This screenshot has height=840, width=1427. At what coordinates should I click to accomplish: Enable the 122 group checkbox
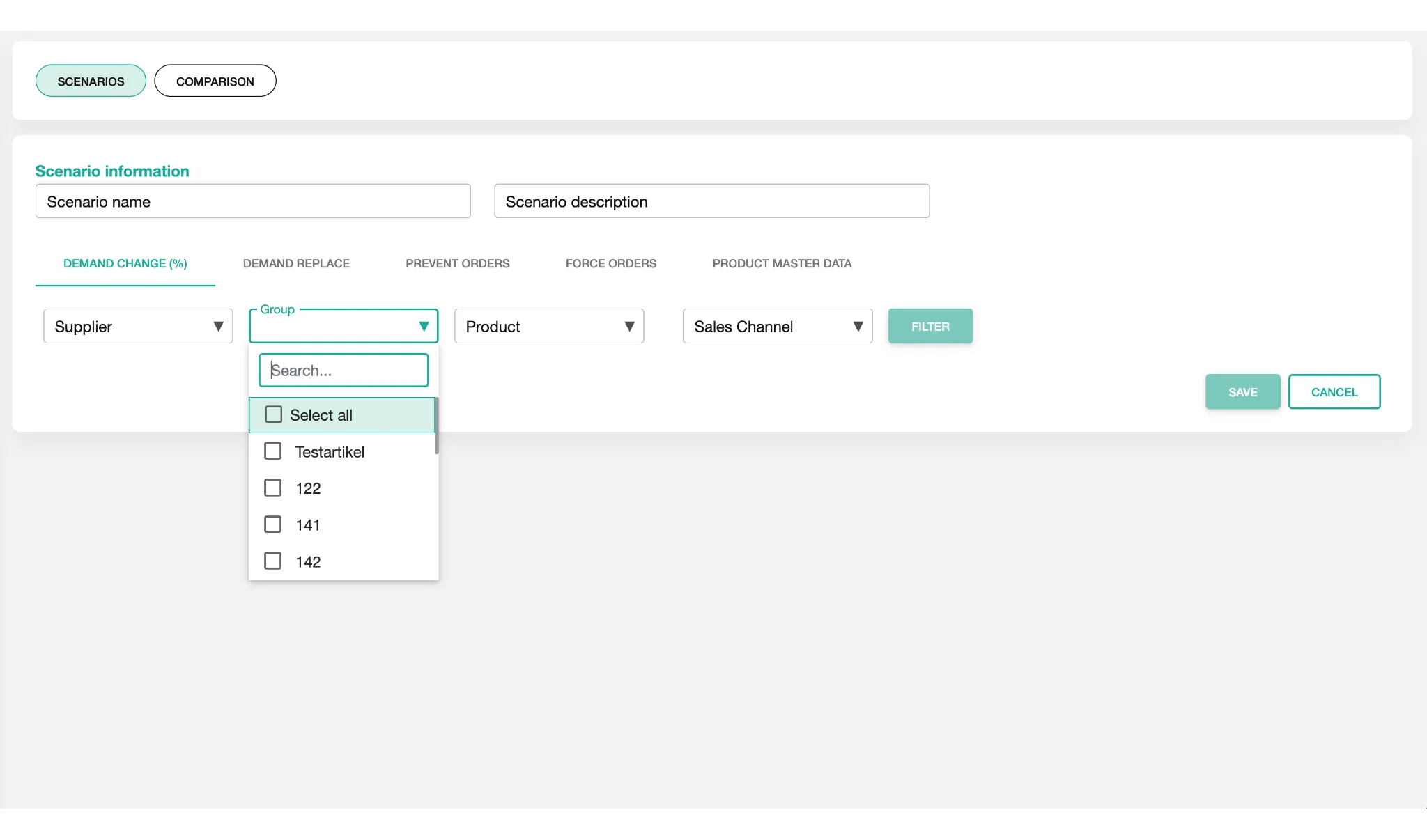coord(273,488)
